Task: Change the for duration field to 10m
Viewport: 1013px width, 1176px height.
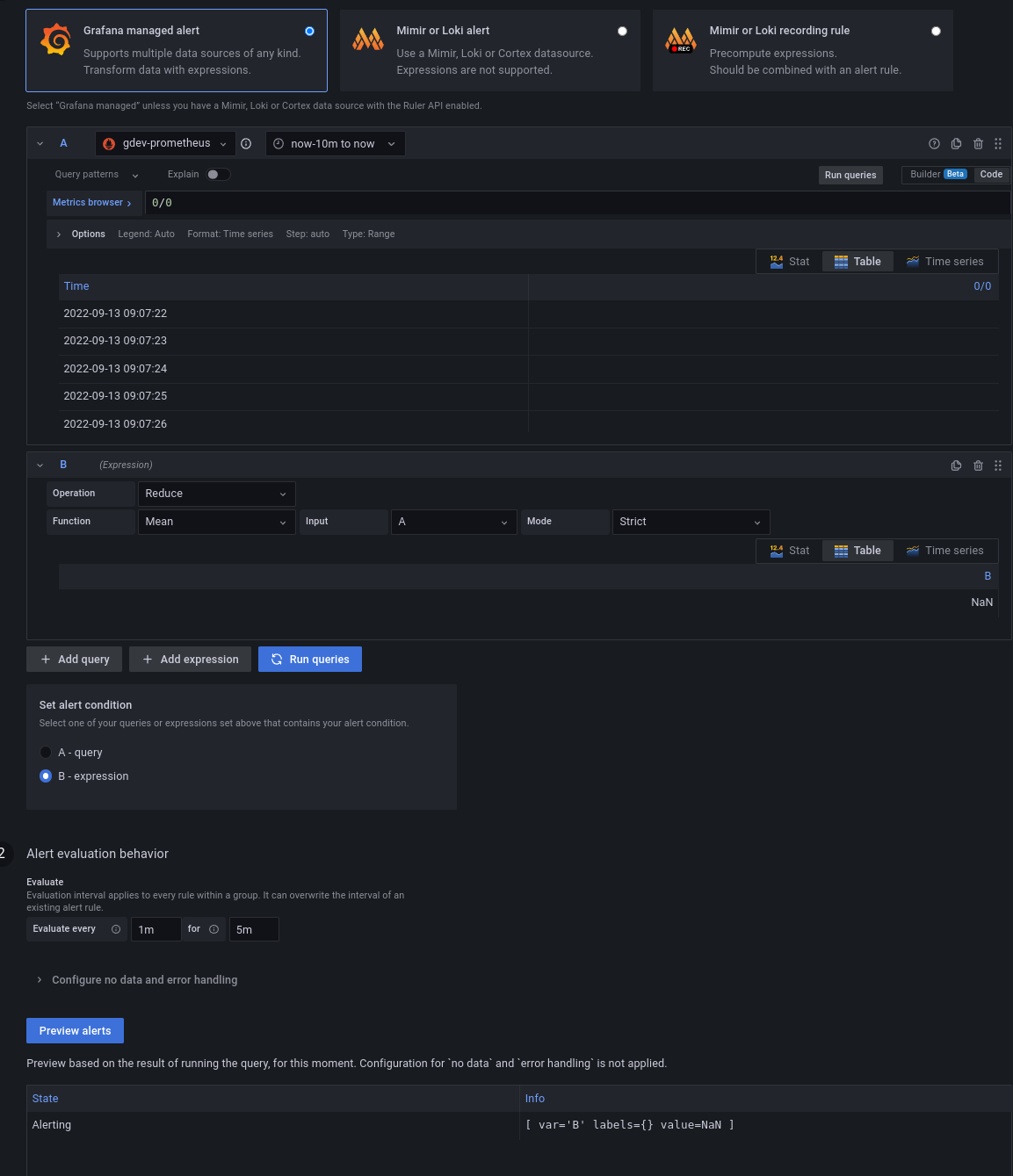Action: click(x=254, y=929)
